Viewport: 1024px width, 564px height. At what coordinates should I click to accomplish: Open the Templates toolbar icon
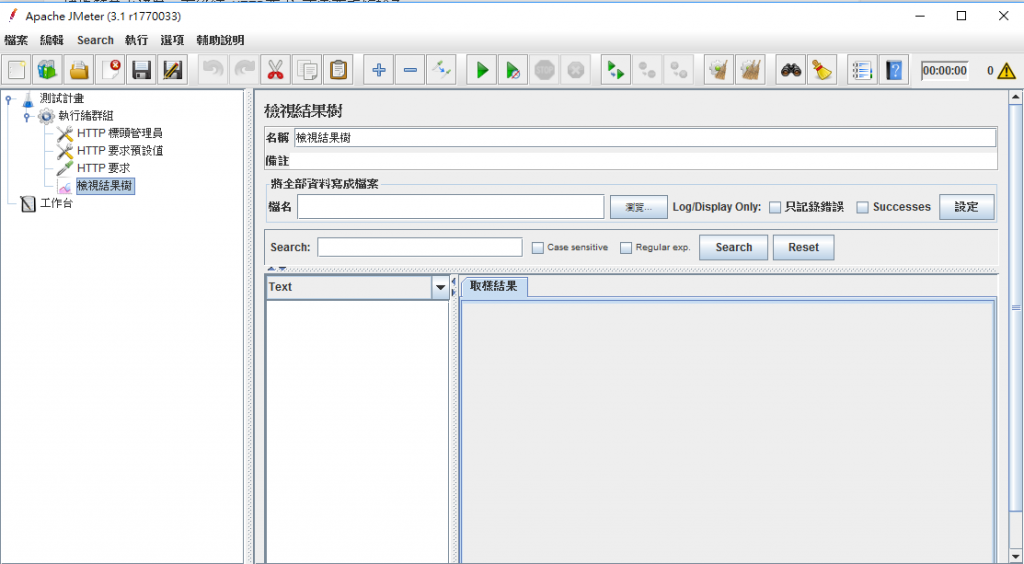point(47,70)
